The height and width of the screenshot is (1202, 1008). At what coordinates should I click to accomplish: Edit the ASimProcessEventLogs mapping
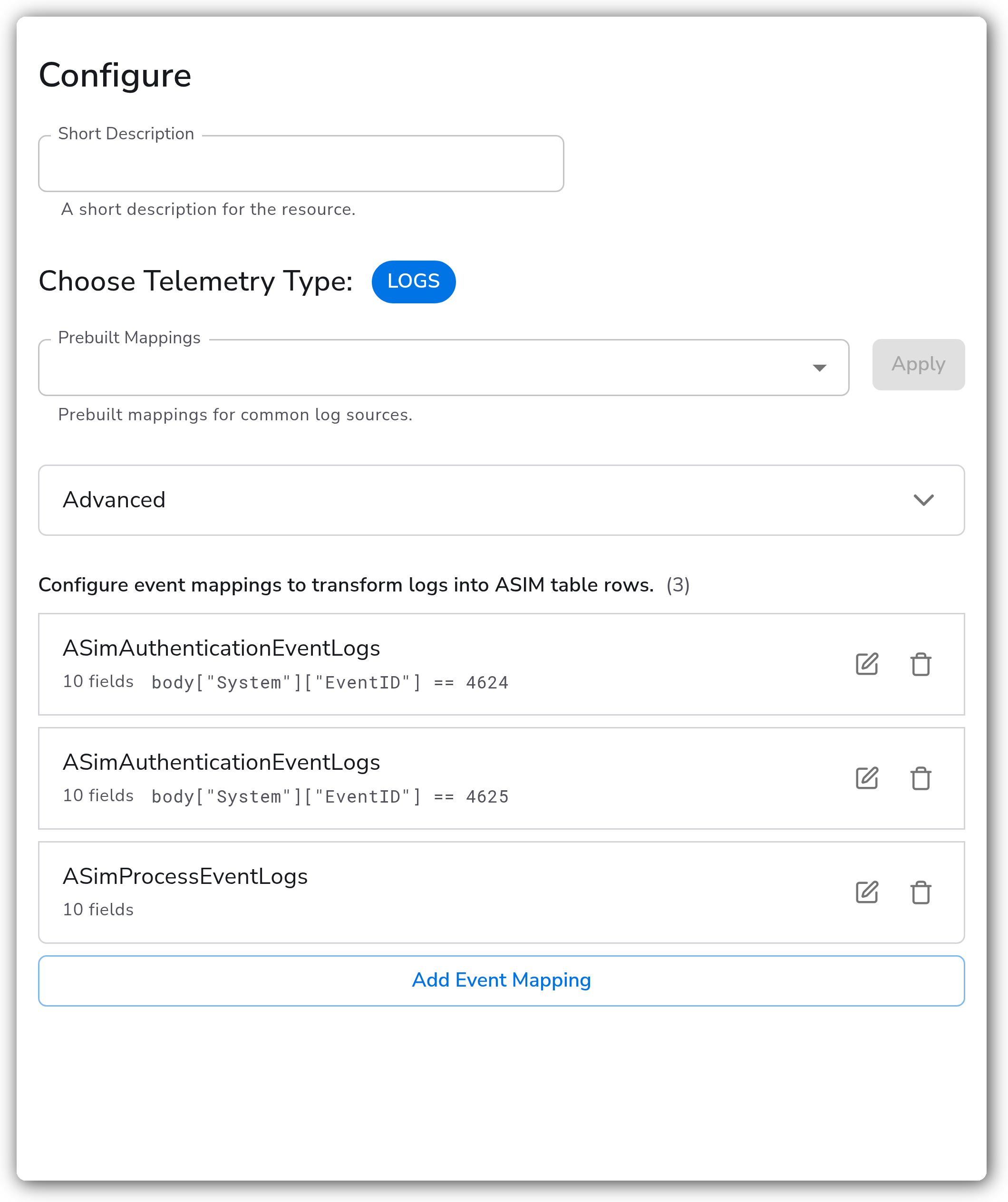point(867,892)
